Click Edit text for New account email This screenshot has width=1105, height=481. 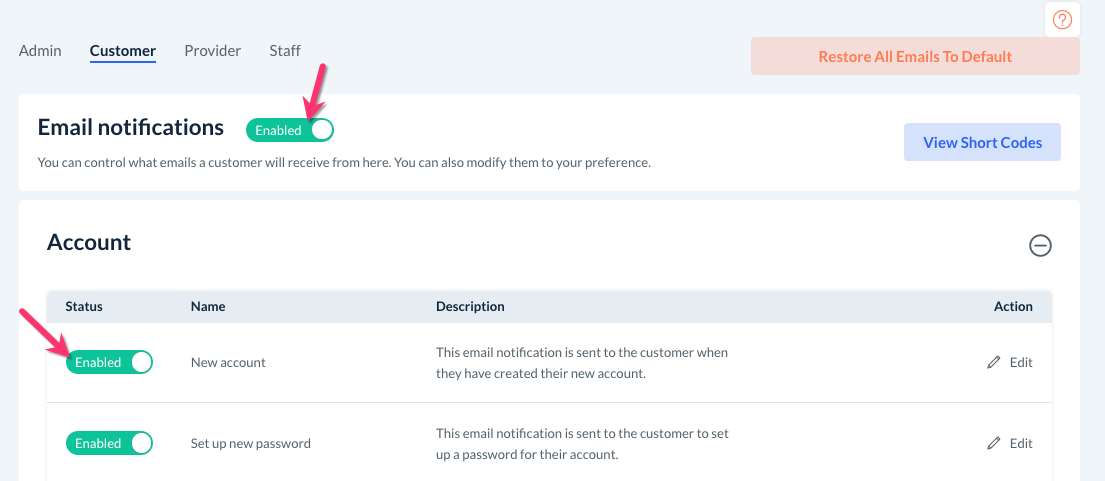(x=1021, y=363)
